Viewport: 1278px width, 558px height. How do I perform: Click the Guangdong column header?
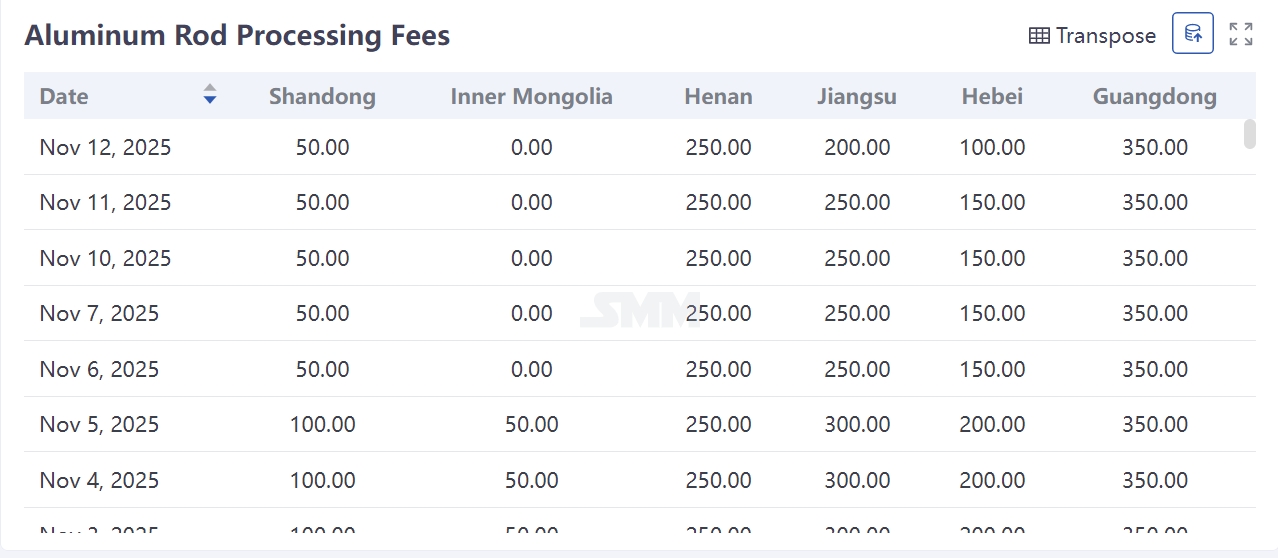click(x=1154, y=96)
